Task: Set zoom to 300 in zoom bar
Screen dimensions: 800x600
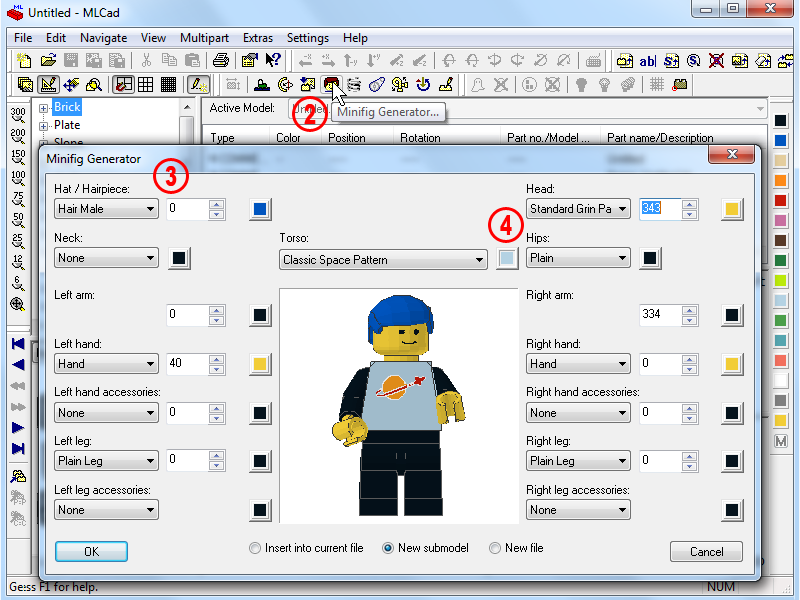Action: coord(18,115)
